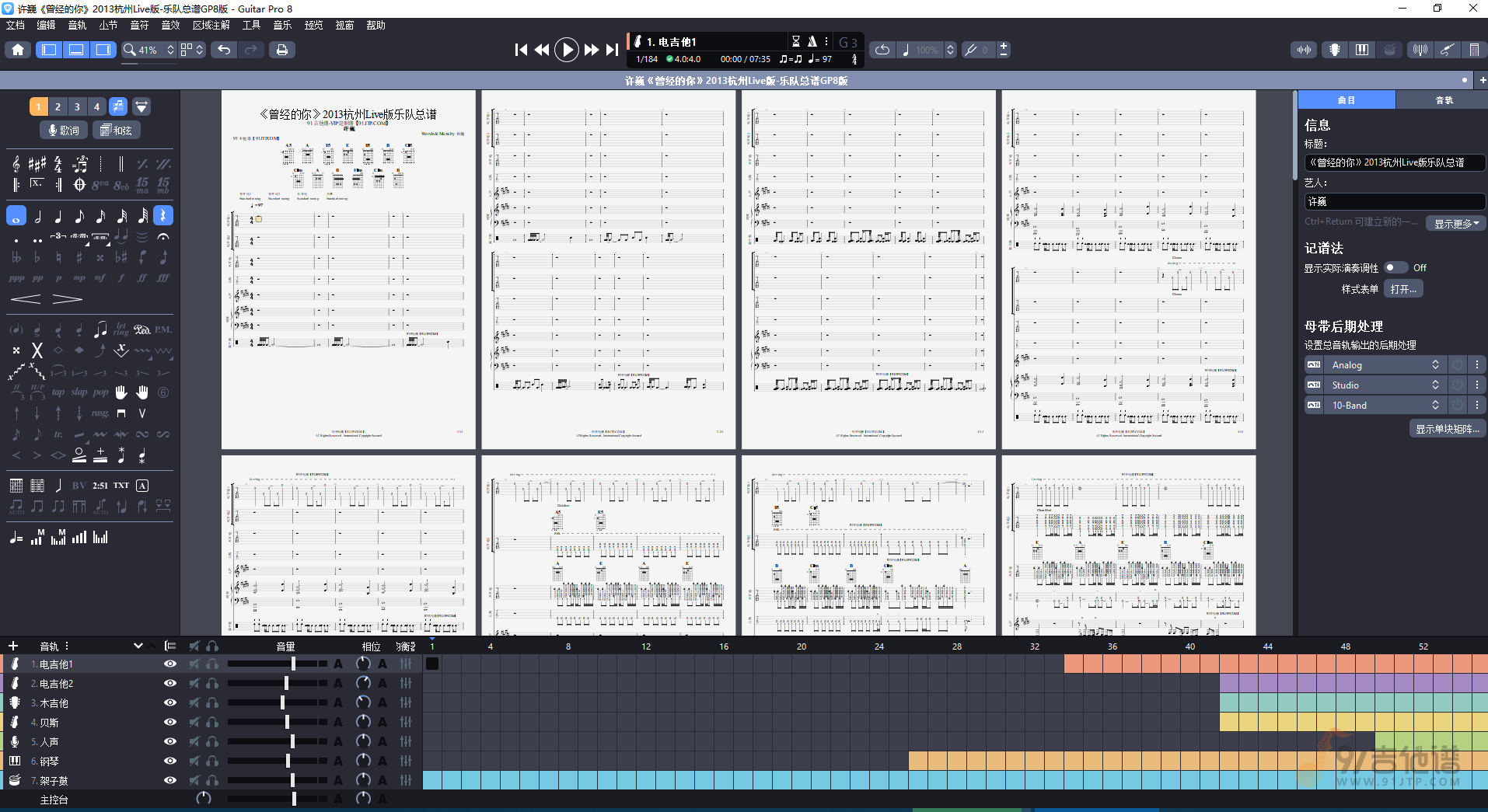Click the home button in the toolbar

point(18,50)
